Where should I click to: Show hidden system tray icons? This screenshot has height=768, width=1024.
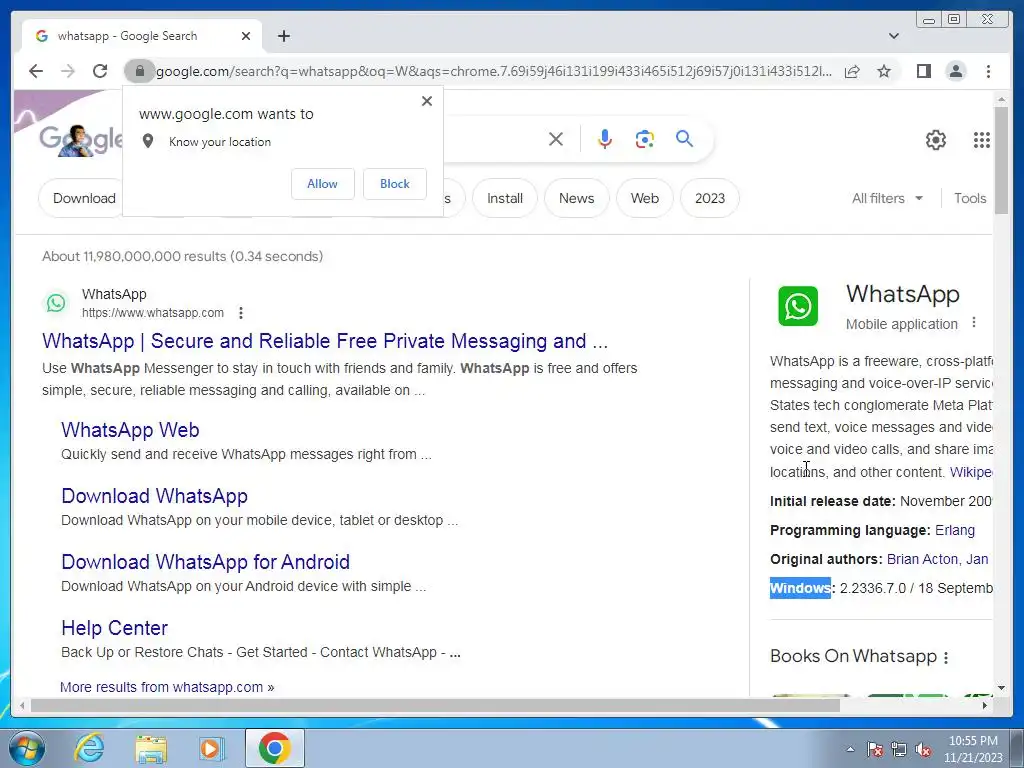(x=850, y=749)
